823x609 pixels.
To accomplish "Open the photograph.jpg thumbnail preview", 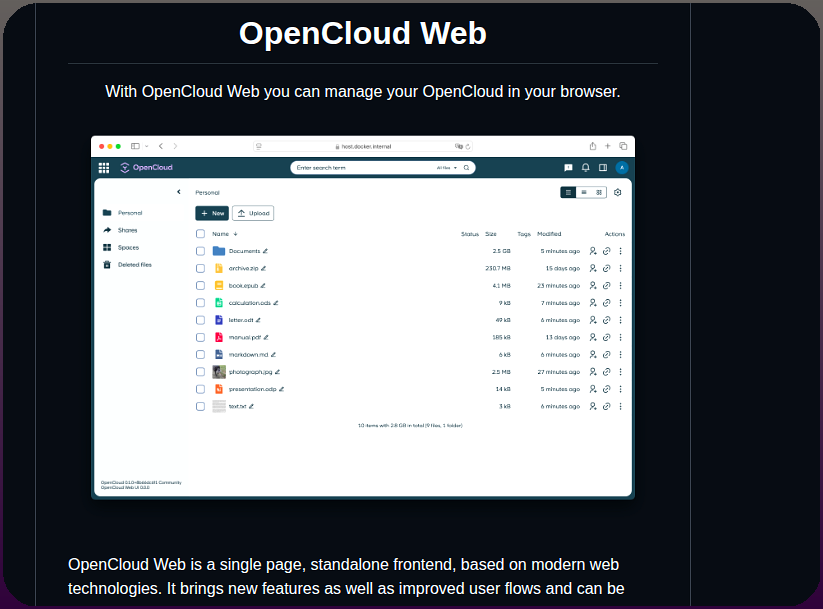I will [219, 372].
